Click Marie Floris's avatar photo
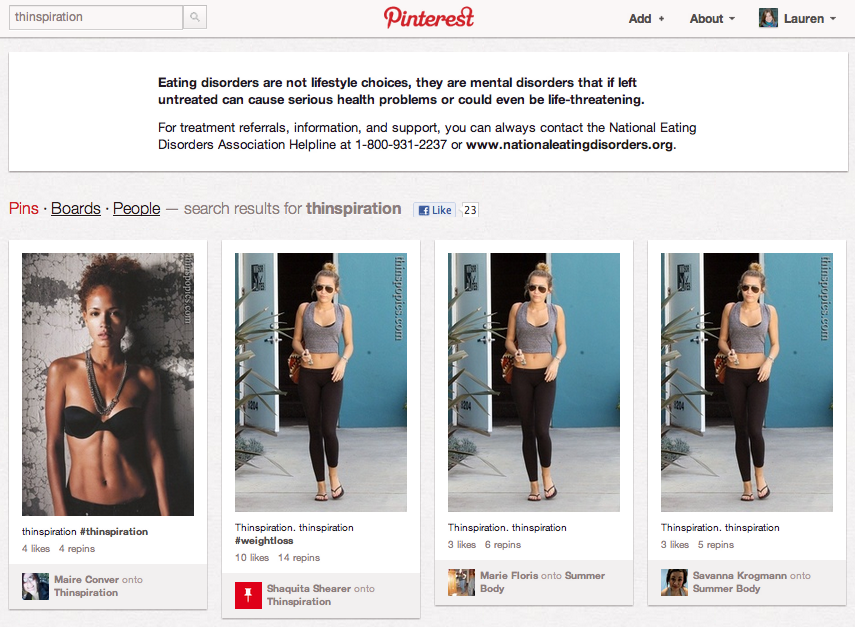This screenshot has height=627, width=855. [x=461, y=582]
